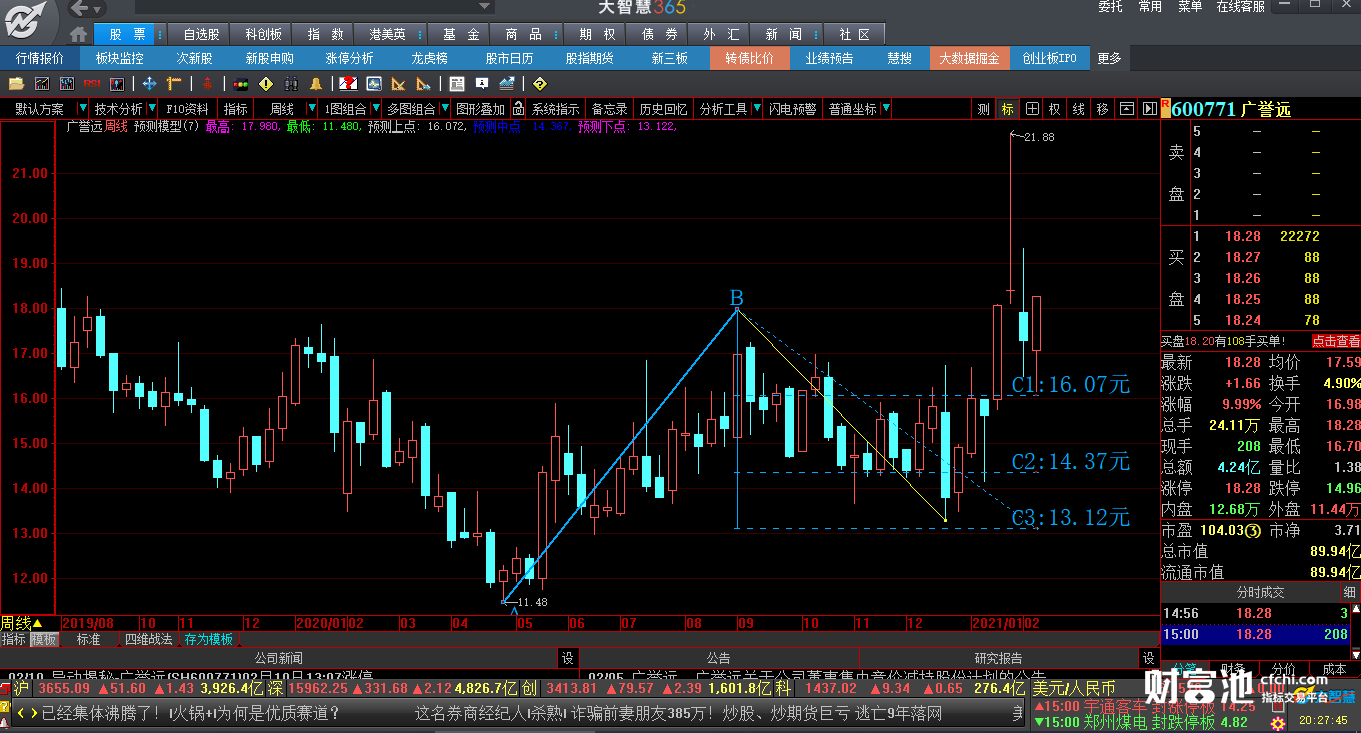Expand the 1图组合 dropdown
The height and width of the screenshot is (733, 1361).
(376, 108)
